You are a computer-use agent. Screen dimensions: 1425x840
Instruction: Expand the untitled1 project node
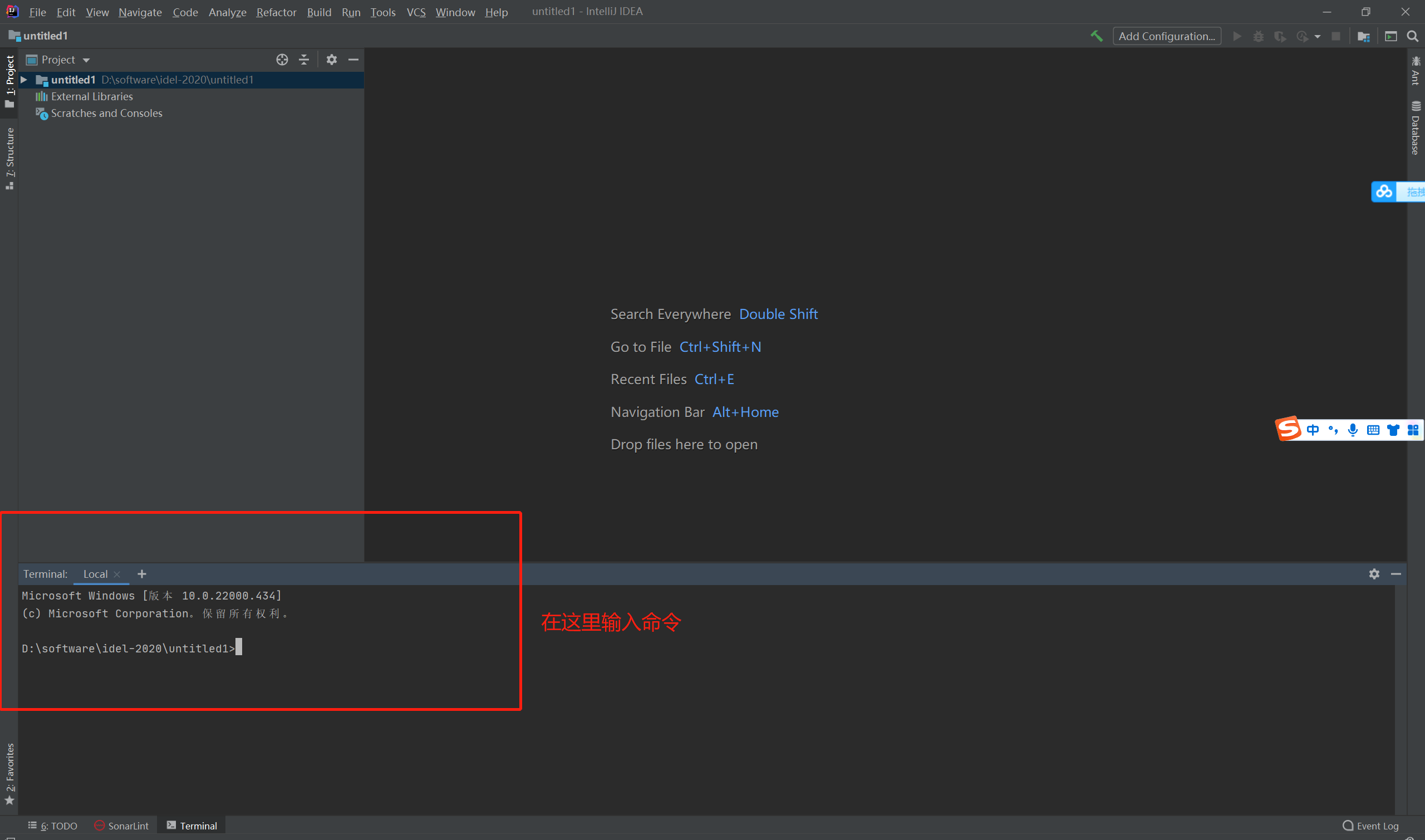[23, 80]
